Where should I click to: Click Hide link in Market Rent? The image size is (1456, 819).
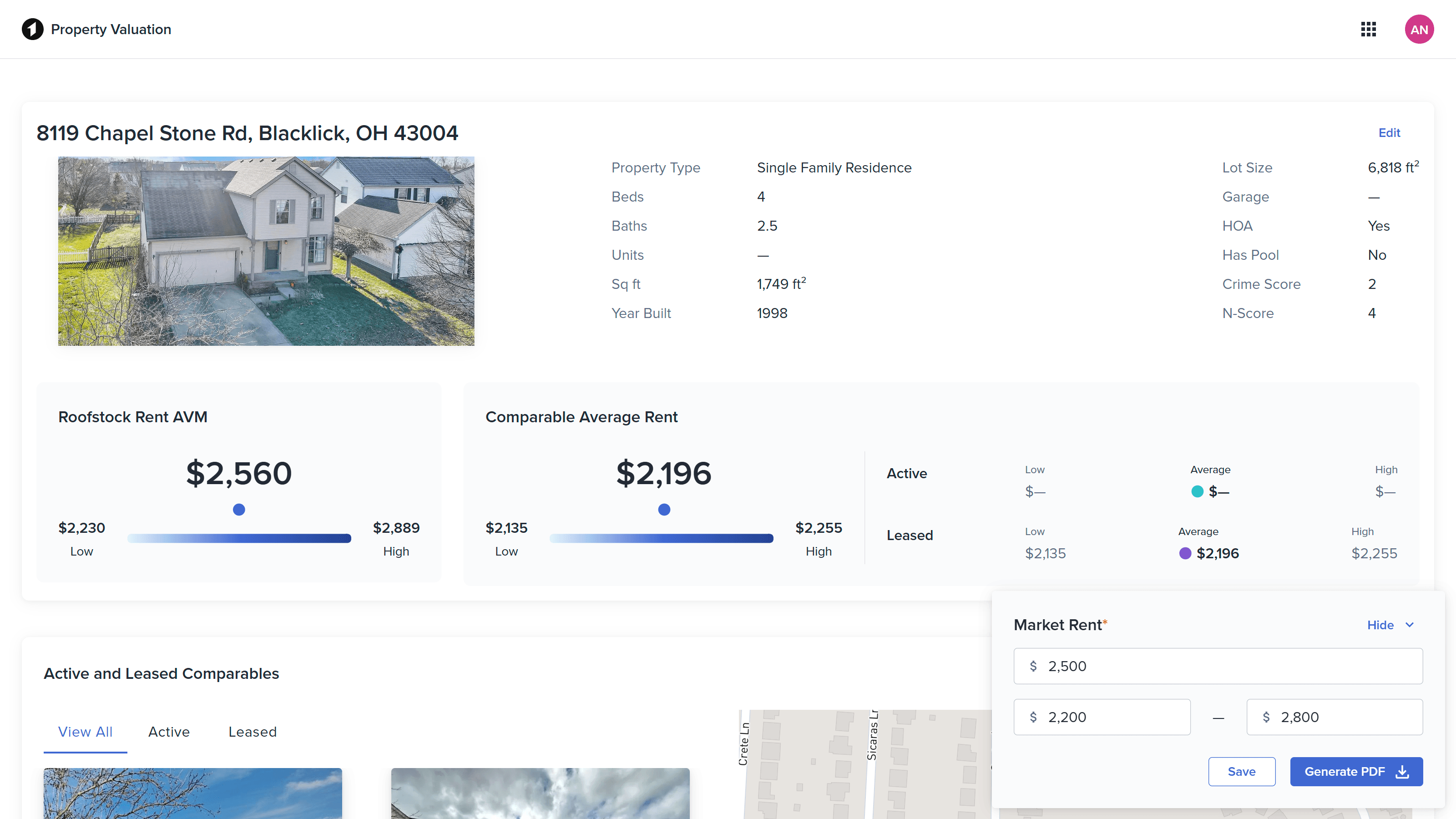(1380, 625)
